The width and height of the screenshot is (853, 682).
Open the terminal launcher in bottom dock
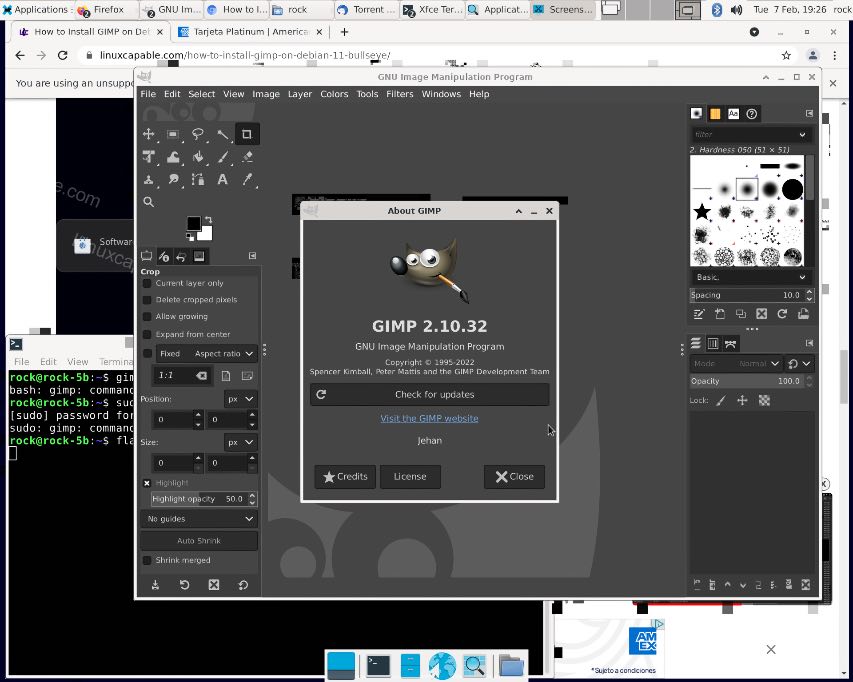click(x=378, y=666)
